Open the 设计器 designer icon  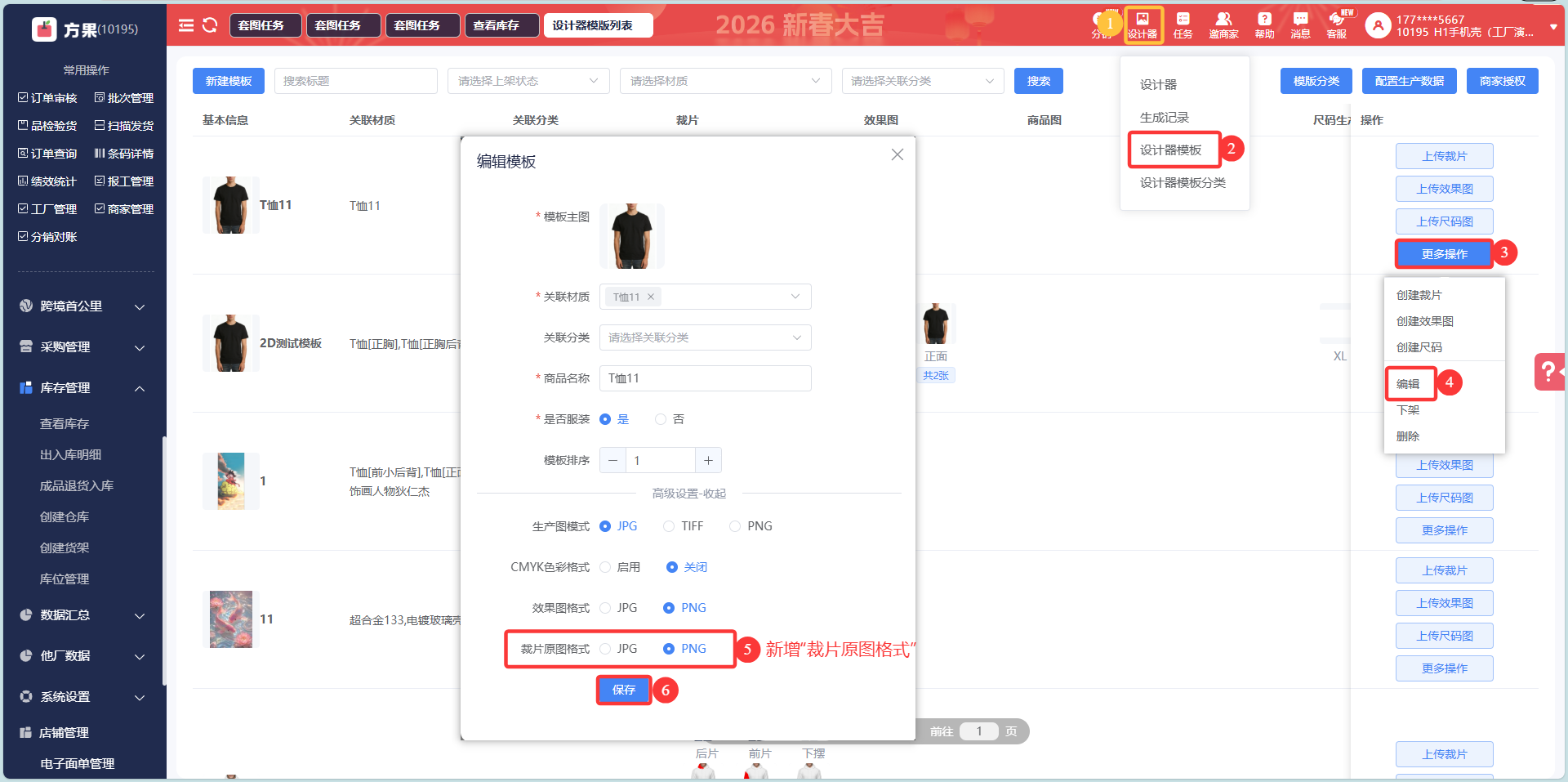pyautogui.click(x=1143, y=25)
